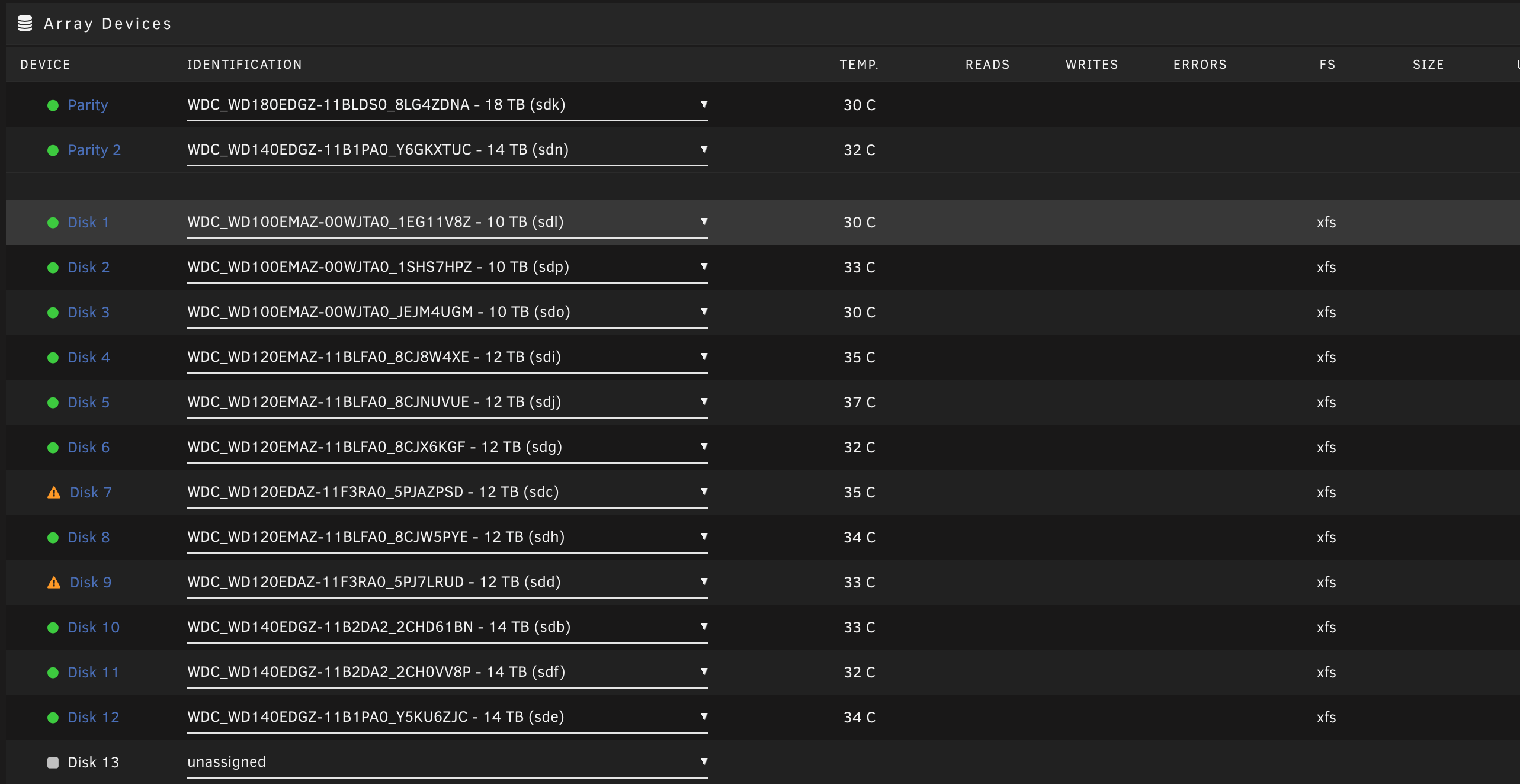The width and height of the screenshot is (1520, 784).
Task: Click the green status dot for Disk 8
Action: (53, 538)
